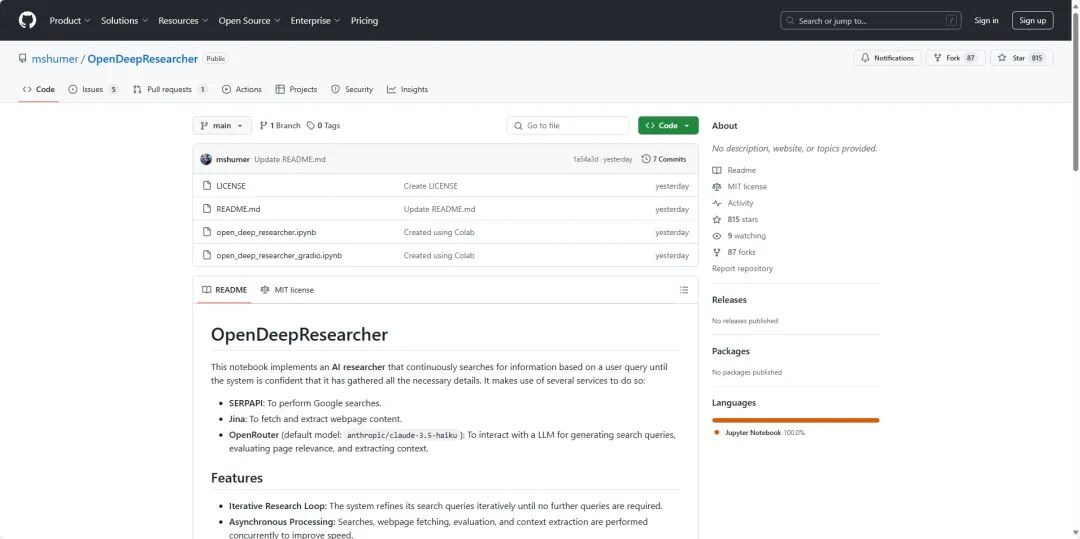Viewport: 1080px width, 539px height.
Task: Click the Sign up button
Action: 1032,21
